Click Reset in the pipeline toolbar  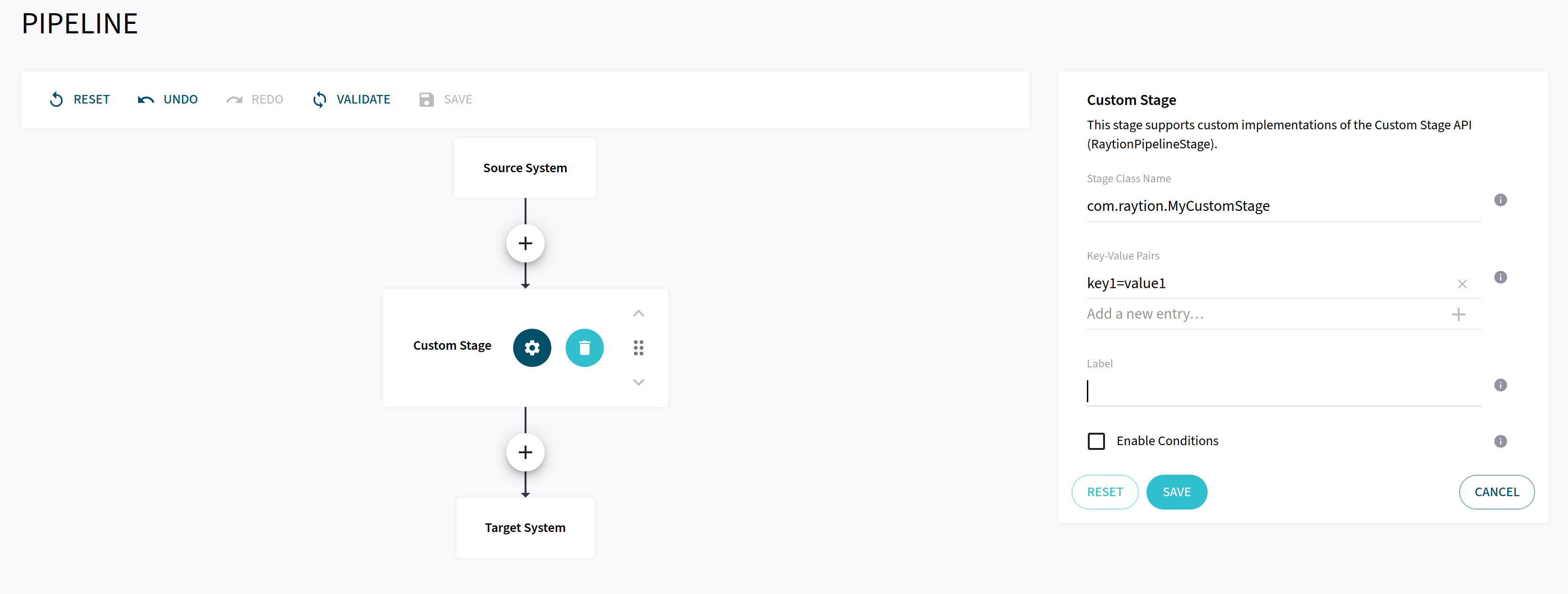pyautogui.click(x=80, y=99)
